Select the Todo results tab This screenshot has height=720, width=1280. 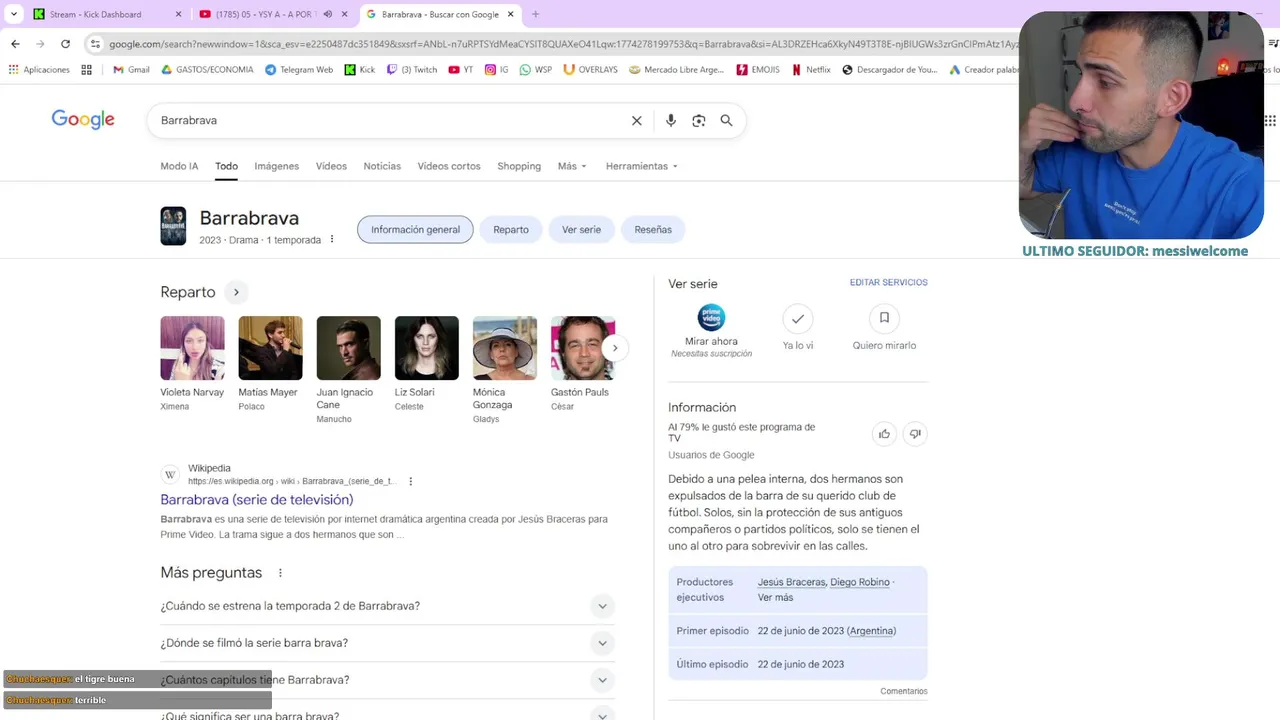tap(226, 166)
